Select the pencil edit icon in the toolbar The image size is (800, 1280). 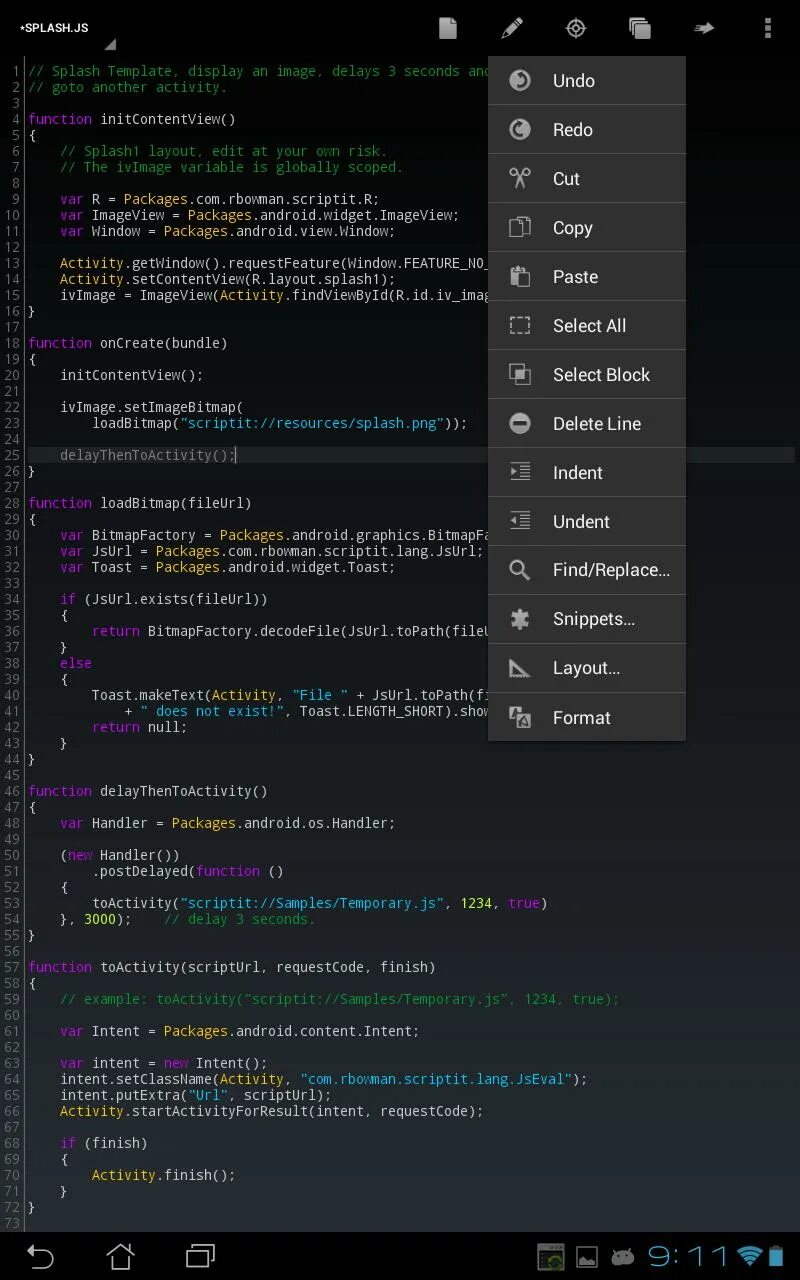point(512,28)
